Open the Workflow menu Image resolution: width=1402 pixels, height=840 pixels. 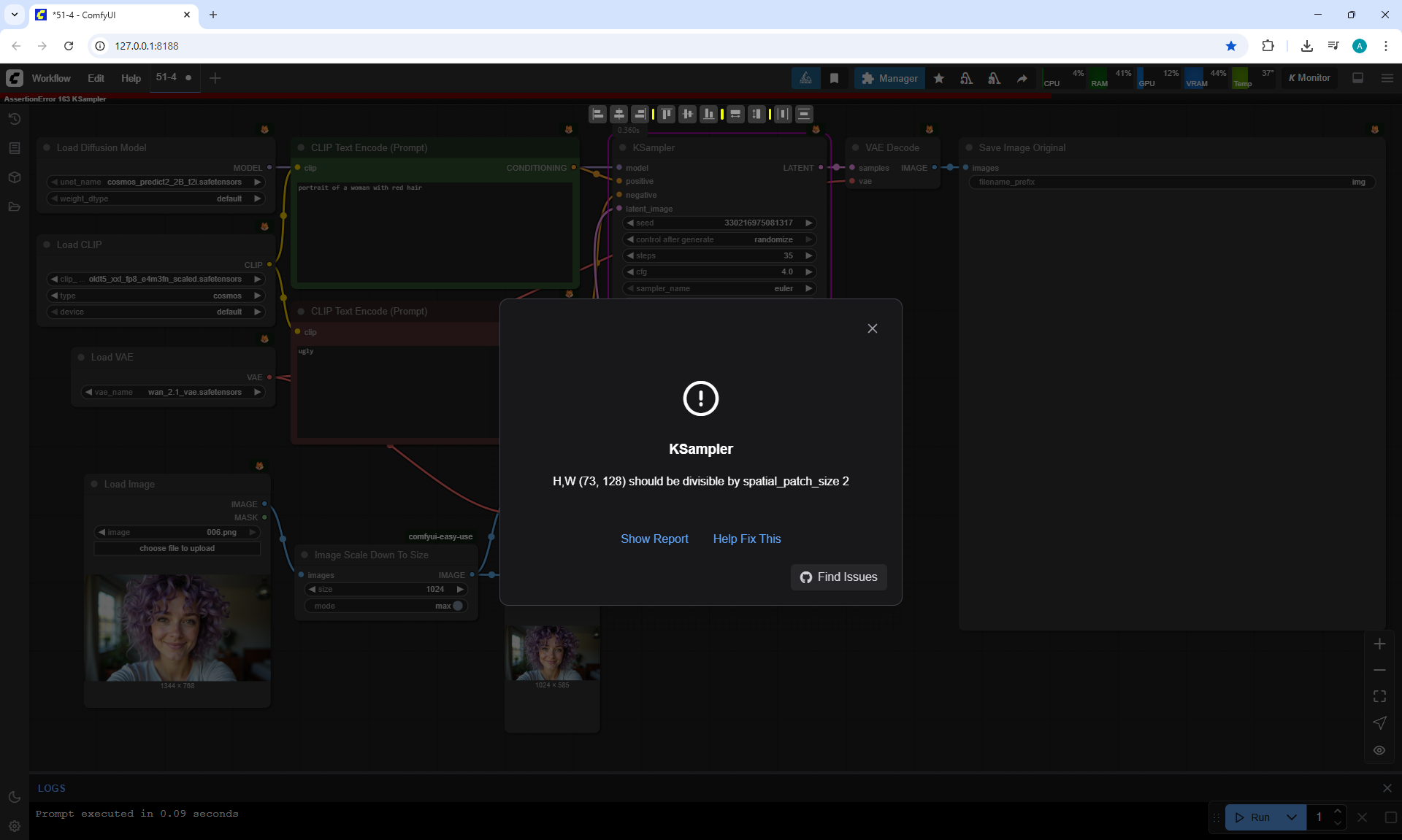click(51, 78)
